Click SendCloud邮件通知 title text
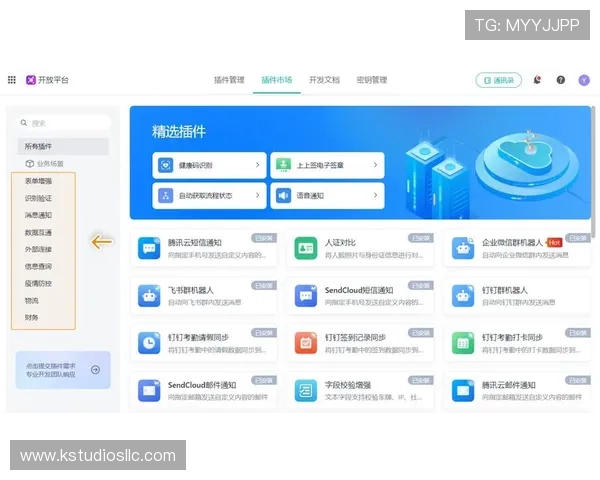The image size is (600, 480). coord(202,385)
